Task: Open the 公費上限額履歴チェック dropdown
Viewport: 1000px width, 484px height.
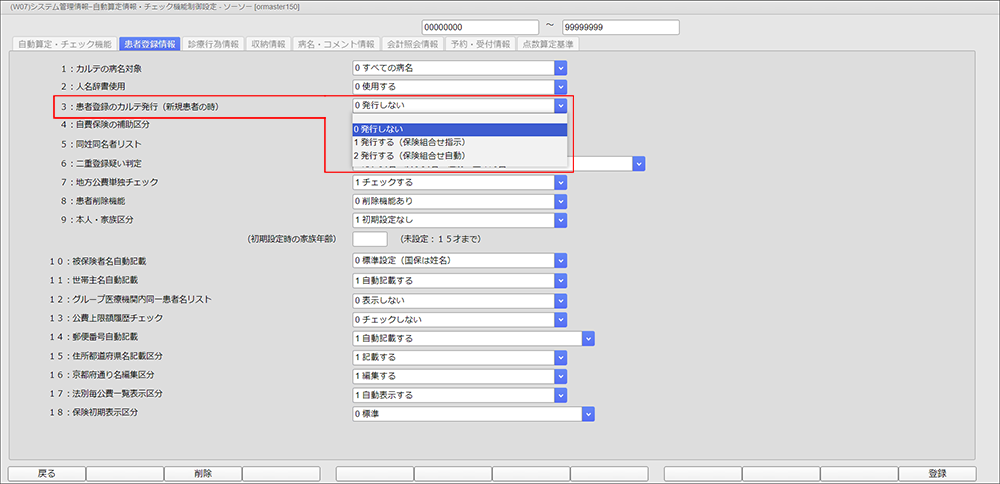Action: (x=561, y=319)
